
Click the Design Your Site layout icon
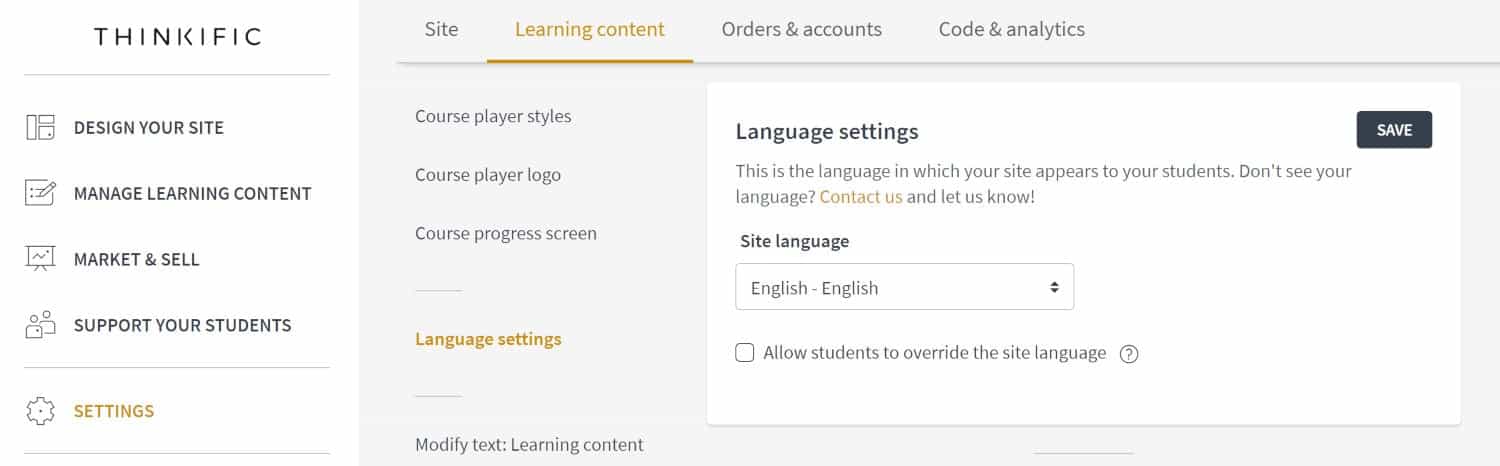pyautogui.click(x=40, y=127)
